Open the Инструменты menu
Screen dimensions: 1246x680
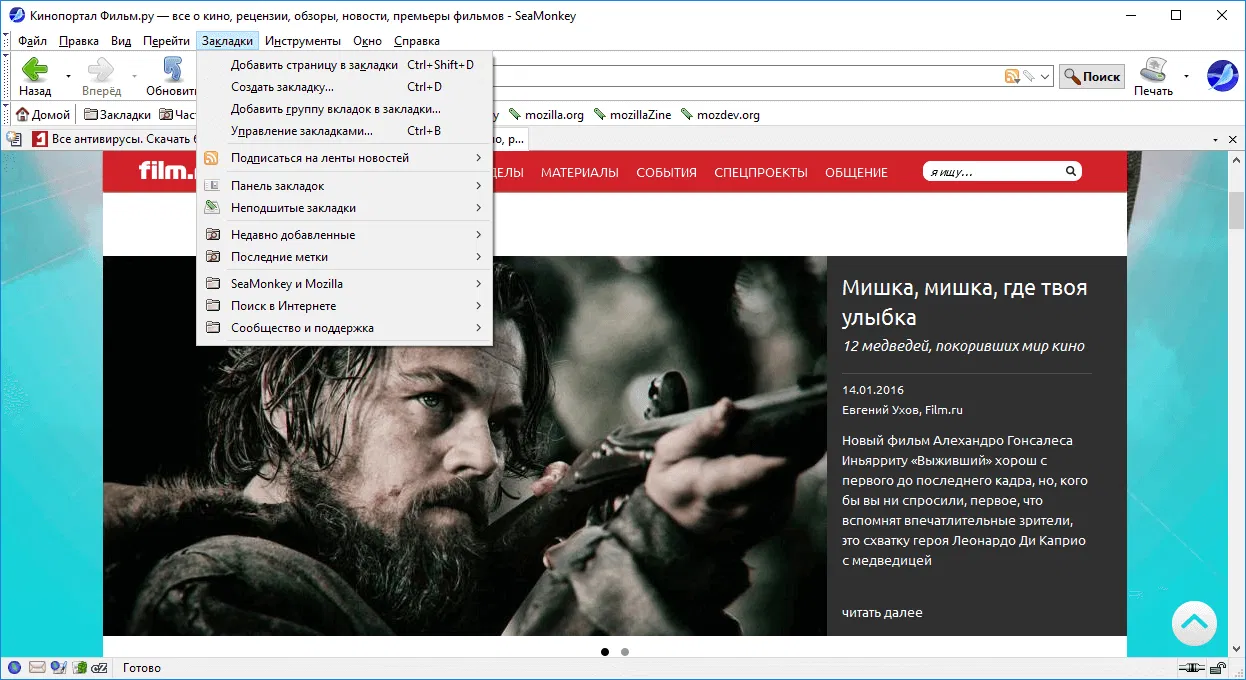click(x=303, y=41)
